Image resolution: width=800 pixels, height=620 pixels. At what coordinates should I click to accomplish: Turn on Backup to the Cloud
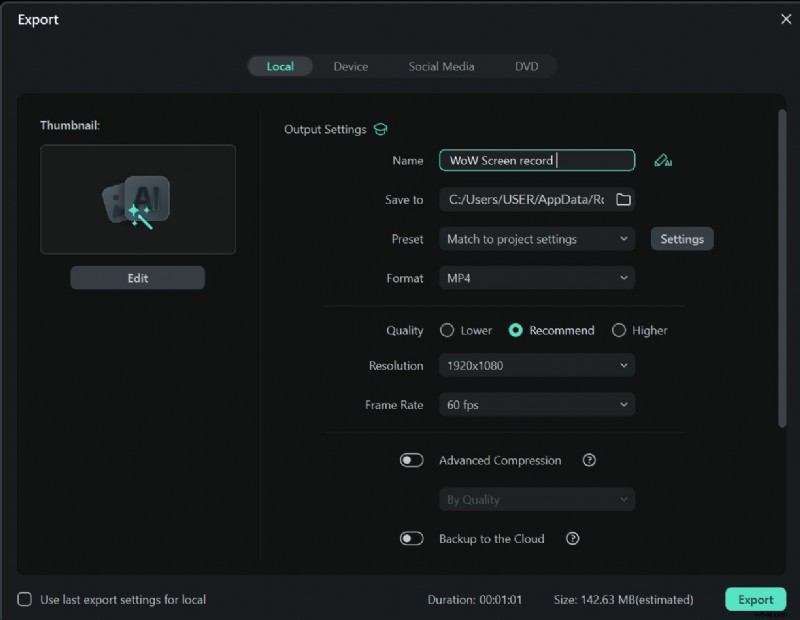coord(411,538)
